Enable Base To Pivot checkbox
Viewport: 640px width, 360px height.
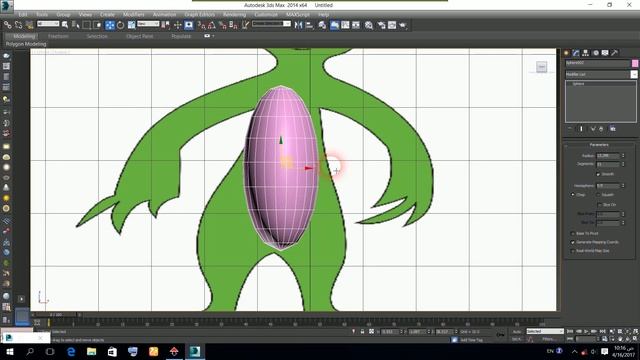[x=573, y=233]
